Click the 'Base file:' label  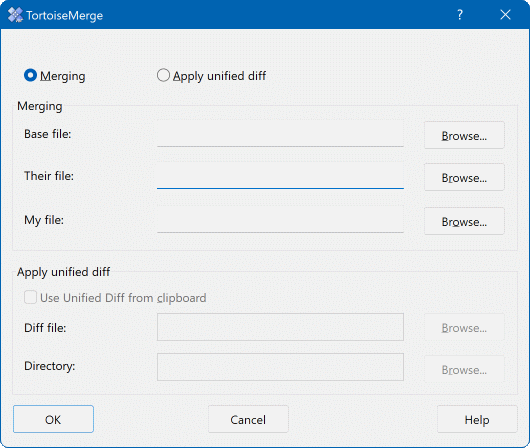coord(48,134)
